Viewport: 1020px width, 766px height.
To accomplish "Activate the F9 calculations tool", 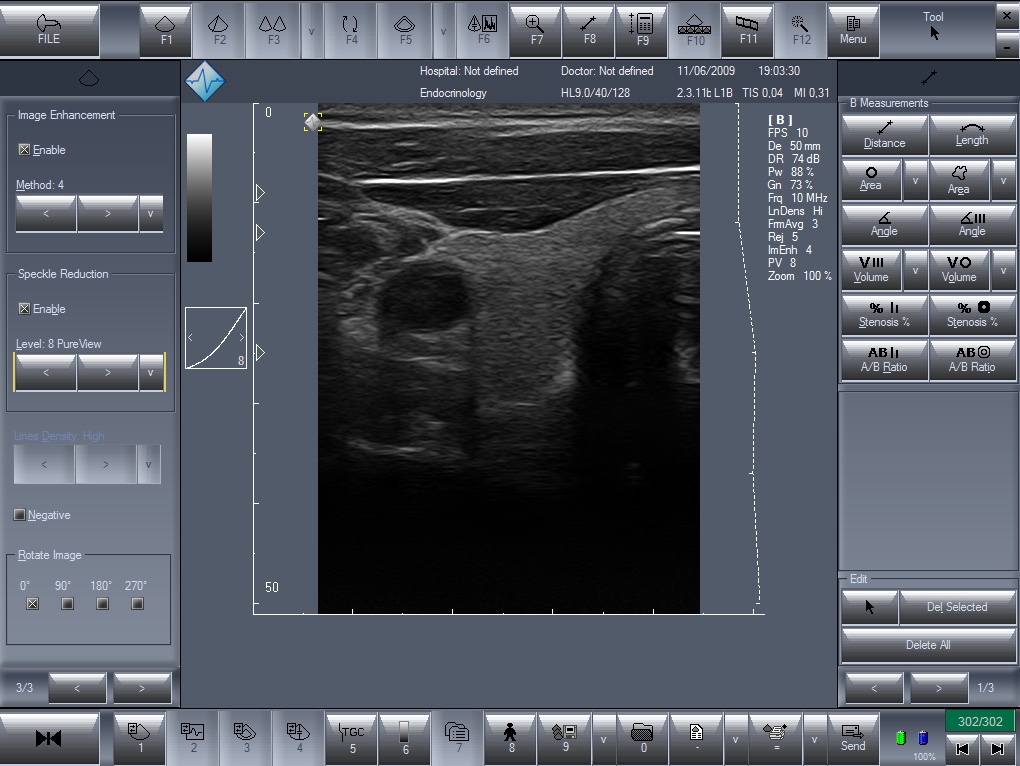I will click(x=642, y=30).
